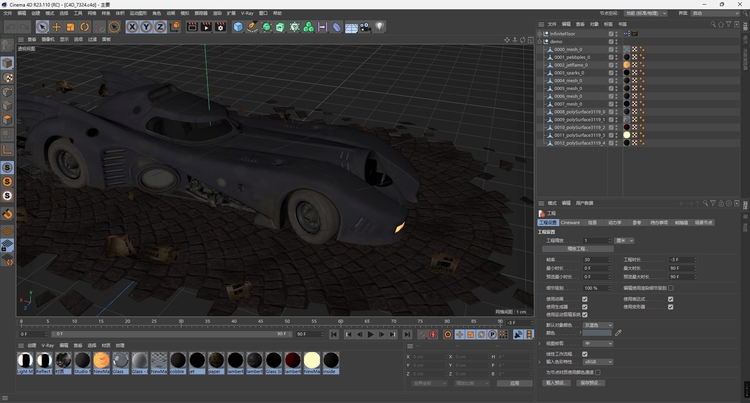Viewport: 750px width, 403px height.
Task: Click the orange material tag of 0002_jetflame_0
Action: (627, 65)
